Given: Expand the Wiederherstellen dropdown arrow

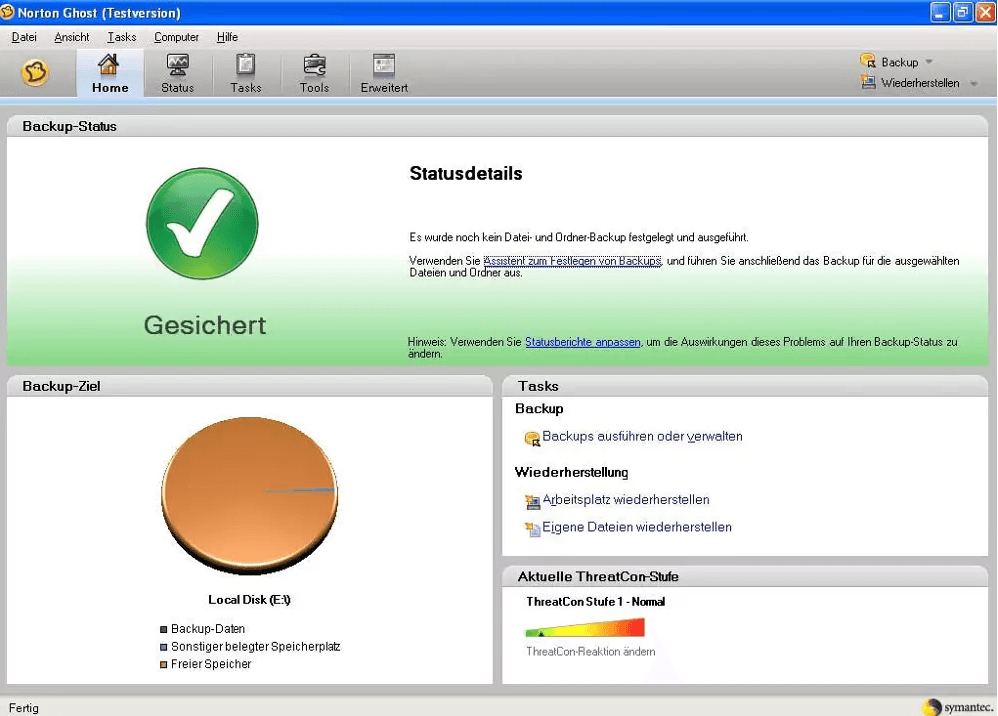Looking at the screenshot, I should coord(974,83).
